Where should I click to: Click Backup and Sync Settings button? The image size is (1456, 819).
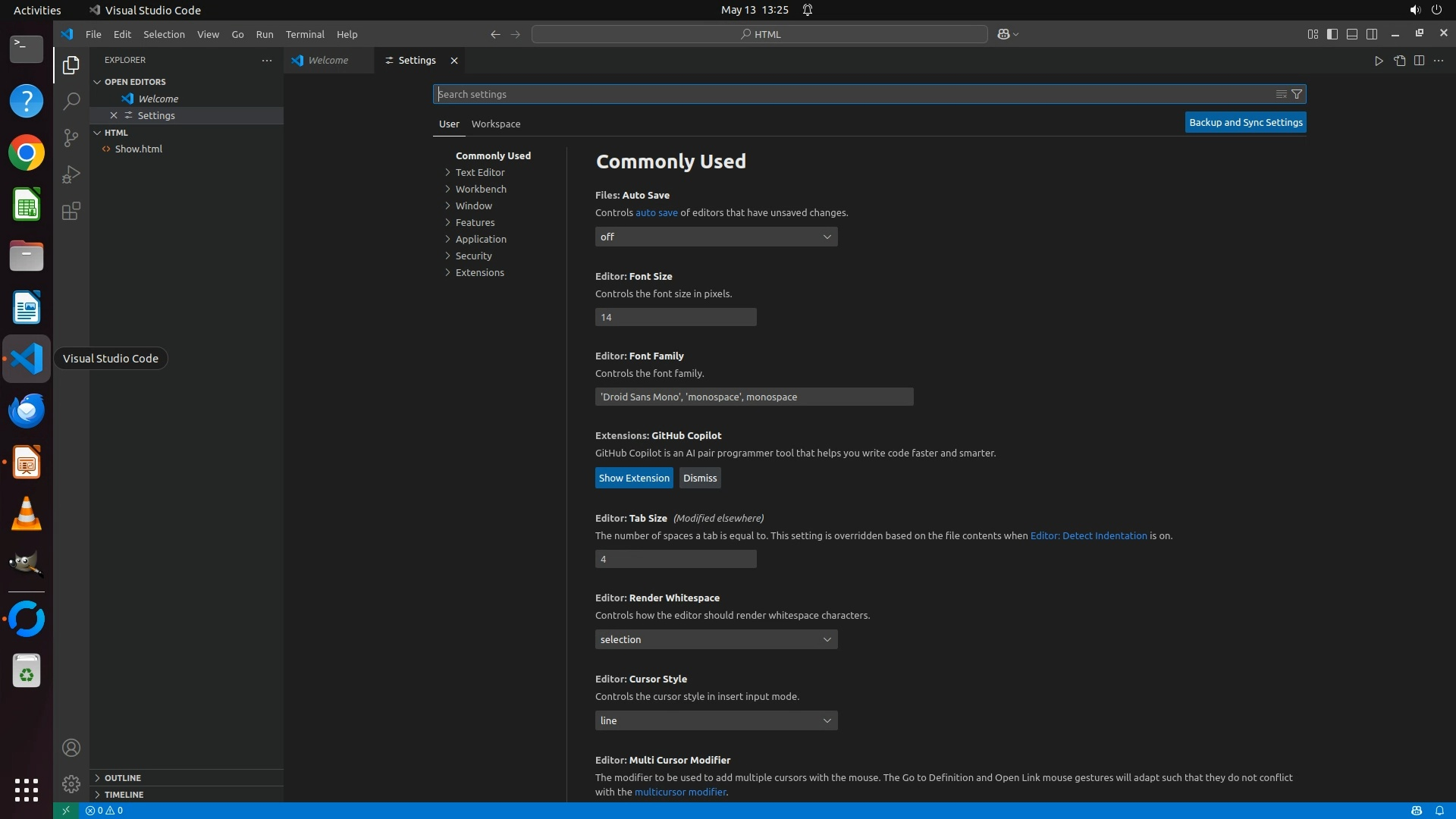point(1245,122)
